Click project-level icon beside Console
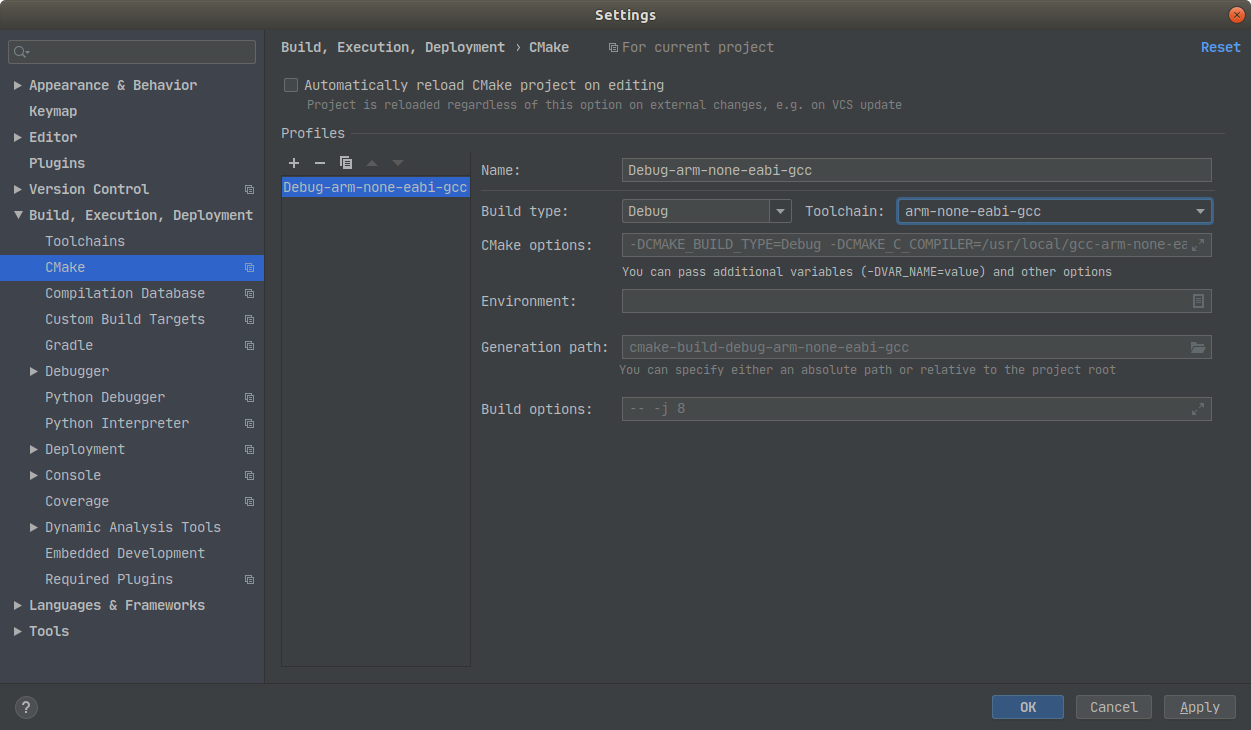The image size is (1251, 730). [x=249, y=476]
